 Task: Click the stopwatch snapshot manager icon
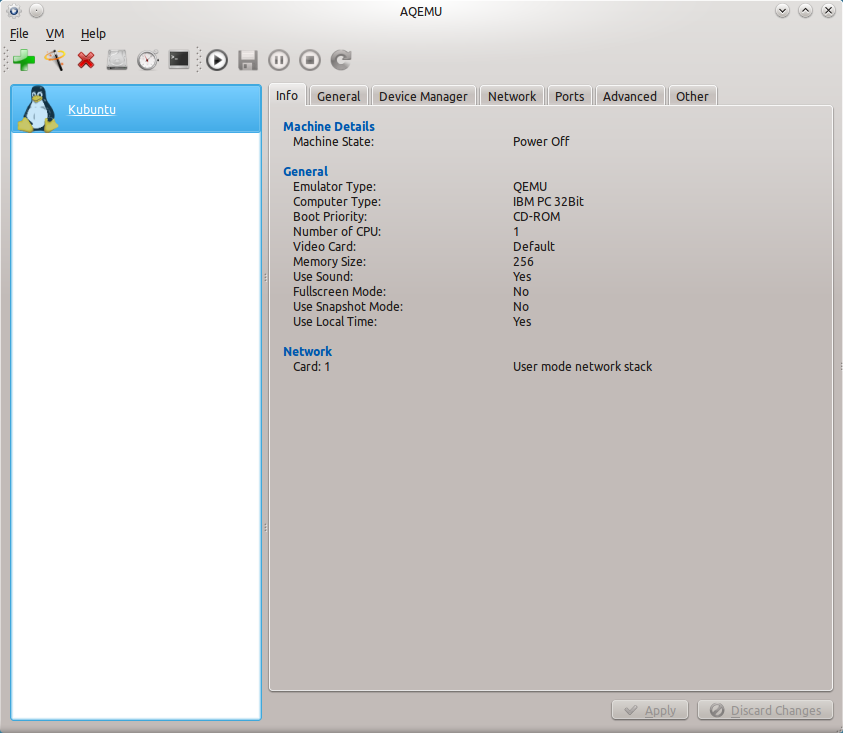click(148, 60)
